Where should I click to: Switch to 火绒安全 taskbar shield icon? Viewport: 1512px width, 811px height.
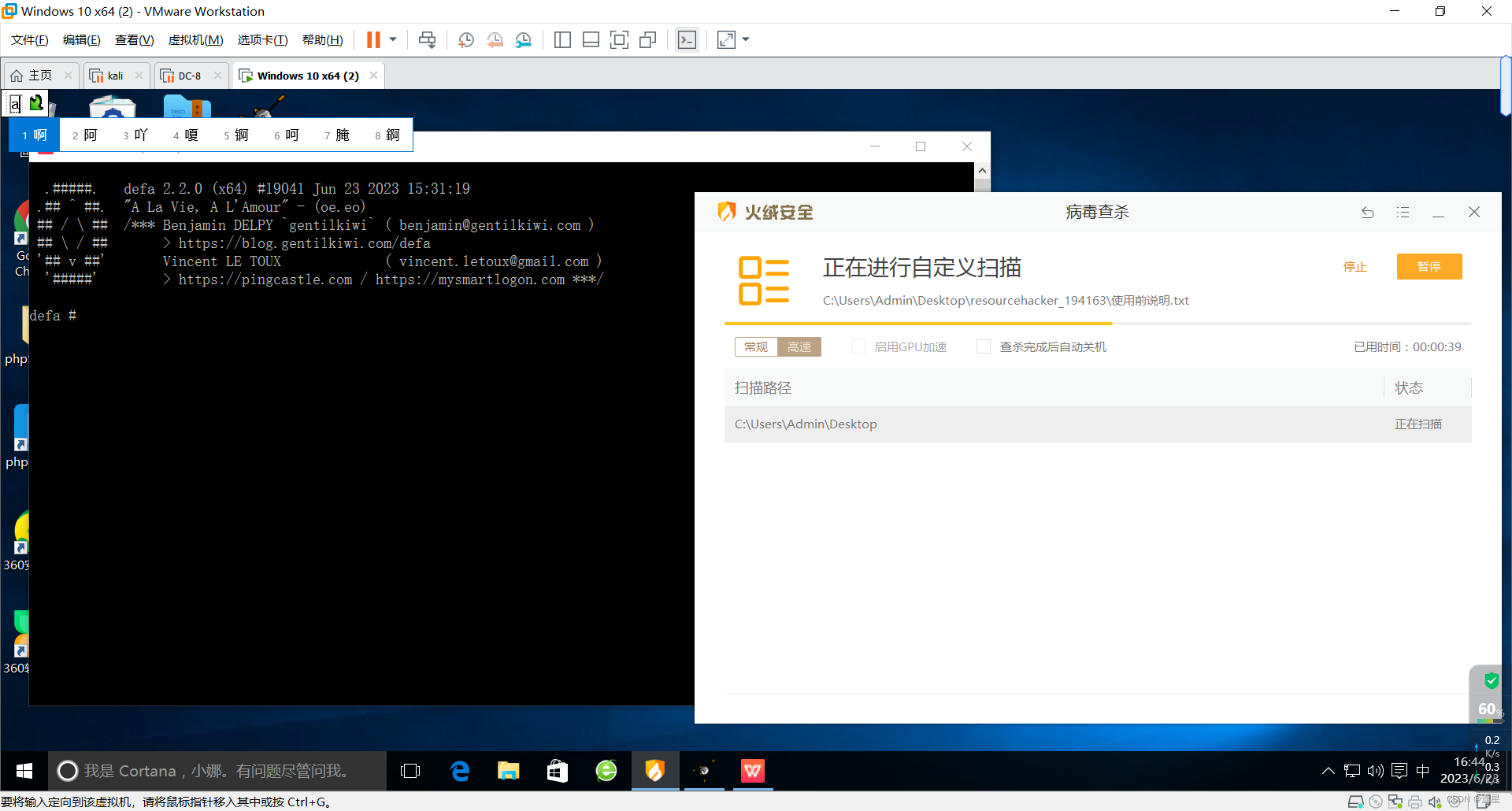point(655,771)
